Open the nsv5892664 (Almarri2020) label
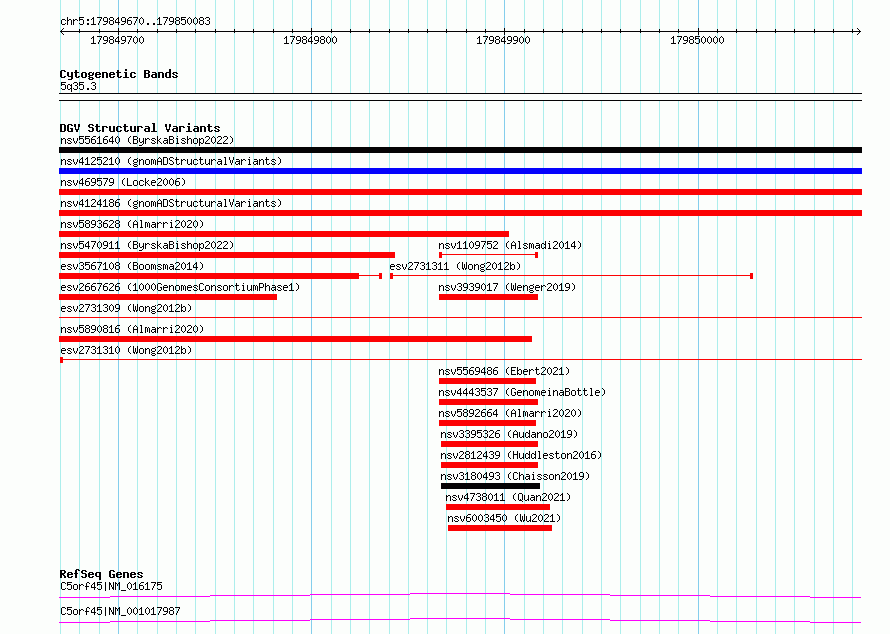Viewport: 890px width, 634px height. [x=510, y=413]
